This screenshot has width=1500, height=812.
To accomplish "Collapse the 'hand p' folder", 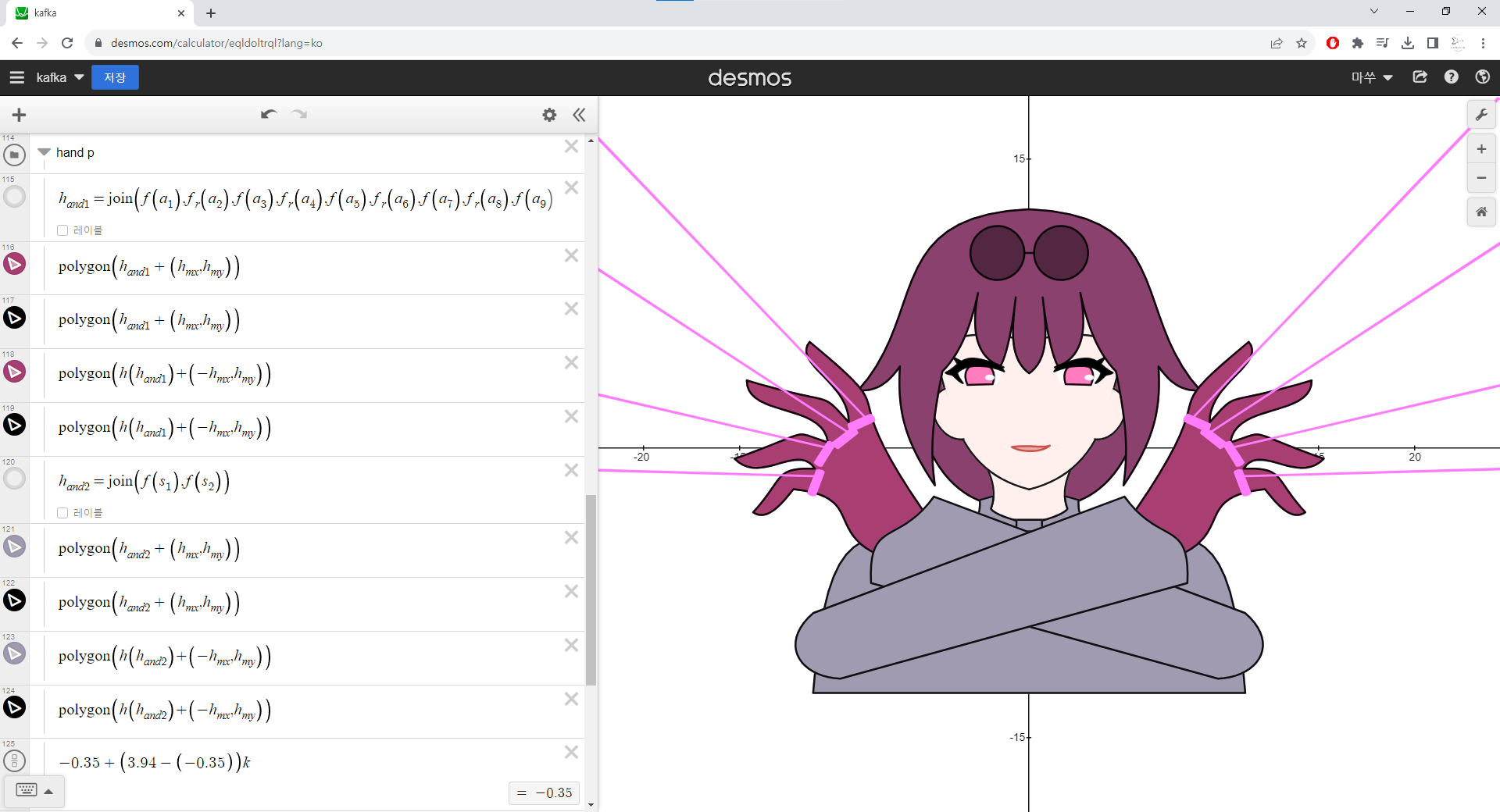I will 45,152.
